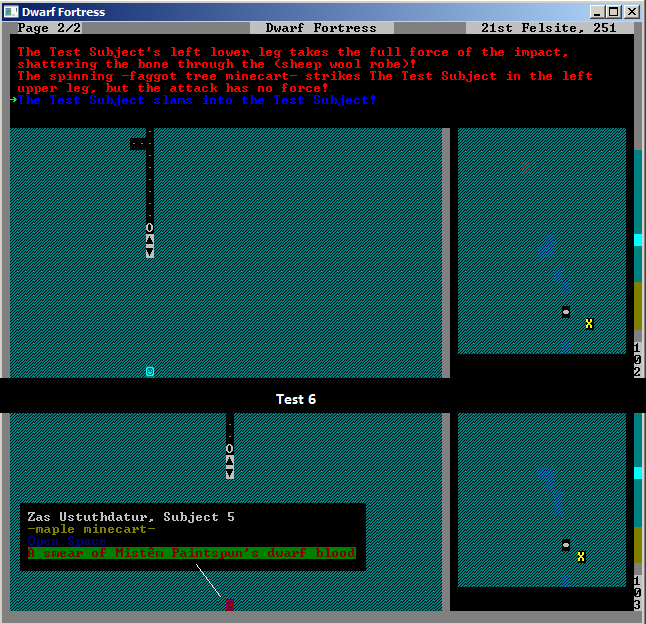Click the green arrow marker beside the last report

(14, 100)
